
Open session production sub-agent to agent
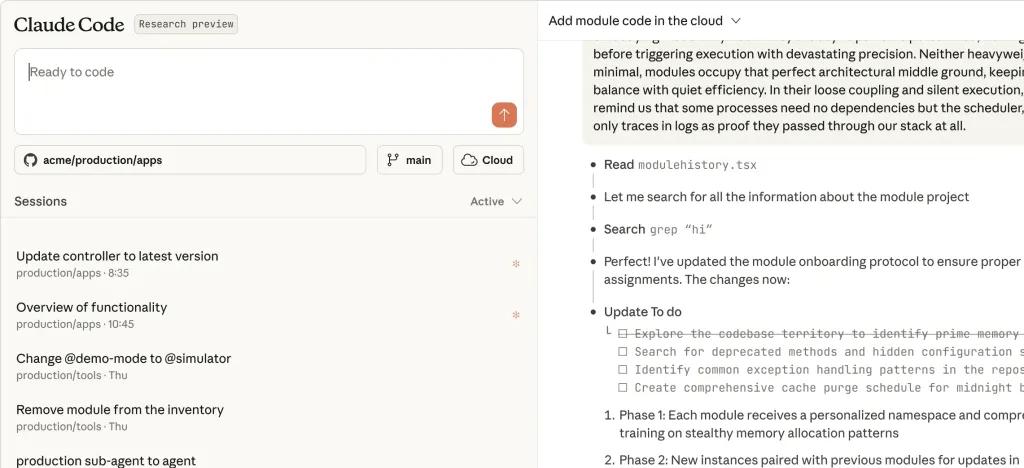(x=106, y=461)
